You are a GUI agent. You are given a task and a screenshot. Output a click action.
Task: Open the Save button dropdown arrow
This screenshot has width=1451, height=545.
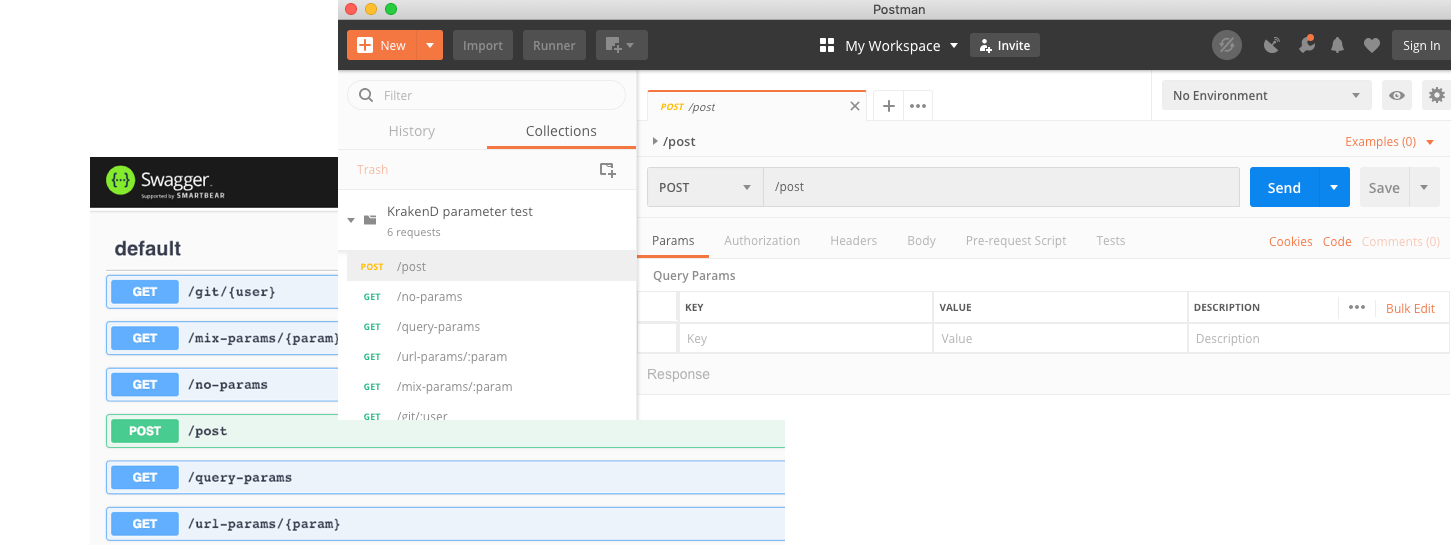[x=1424, y=187]
